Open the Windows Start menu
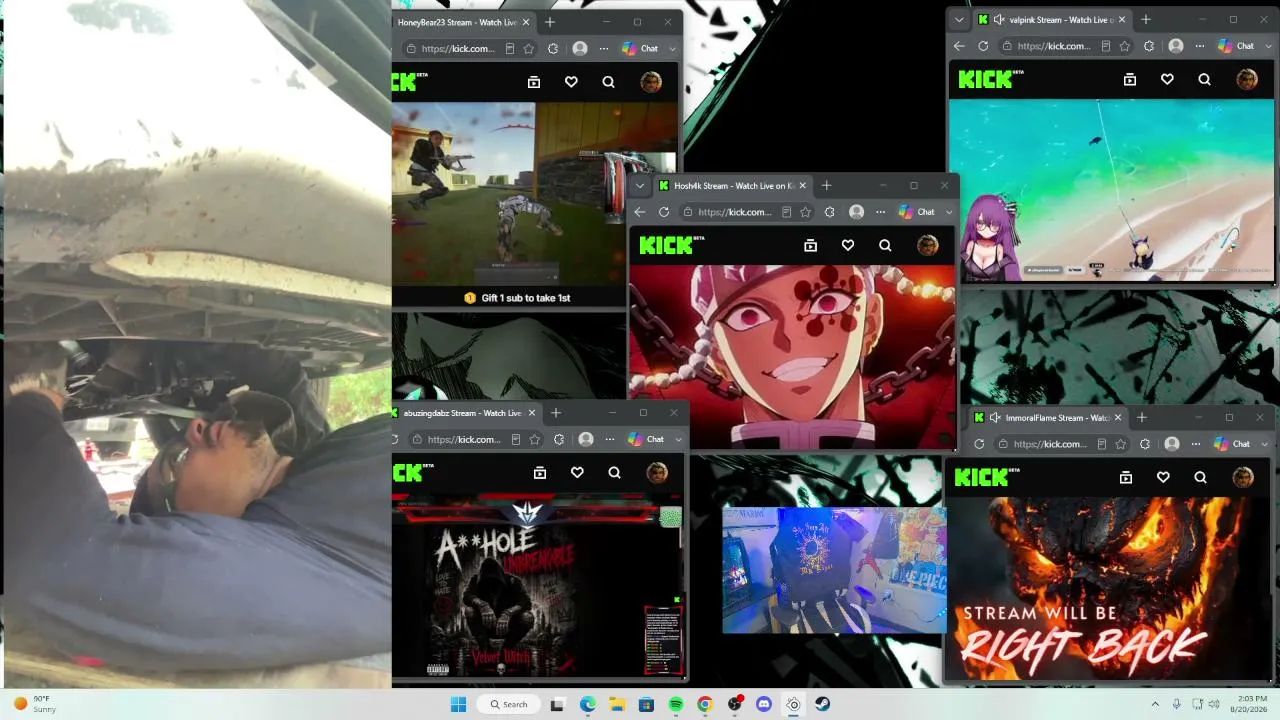The width and height of the screenshot is (1280, 720). tap(458, 704)
